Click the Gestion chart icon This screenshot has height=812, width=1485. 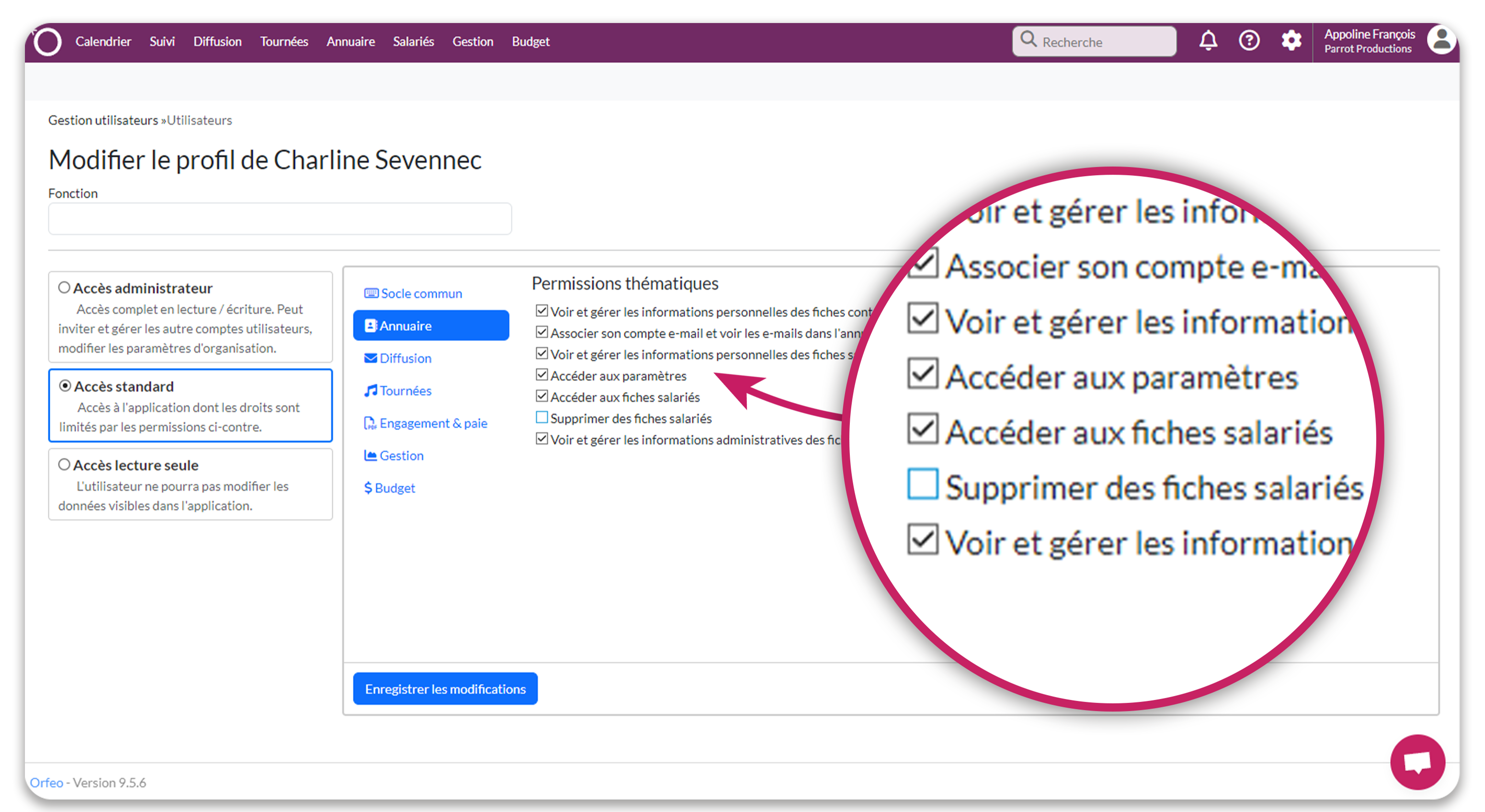(x=370, y=455)
